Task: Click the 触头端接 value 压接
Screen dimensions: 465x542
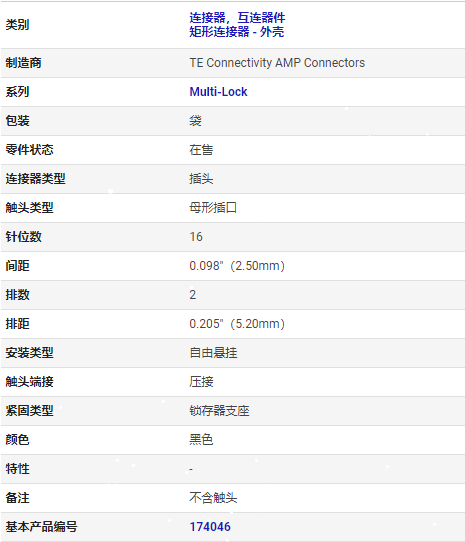Action: click(x=201, y=382)
